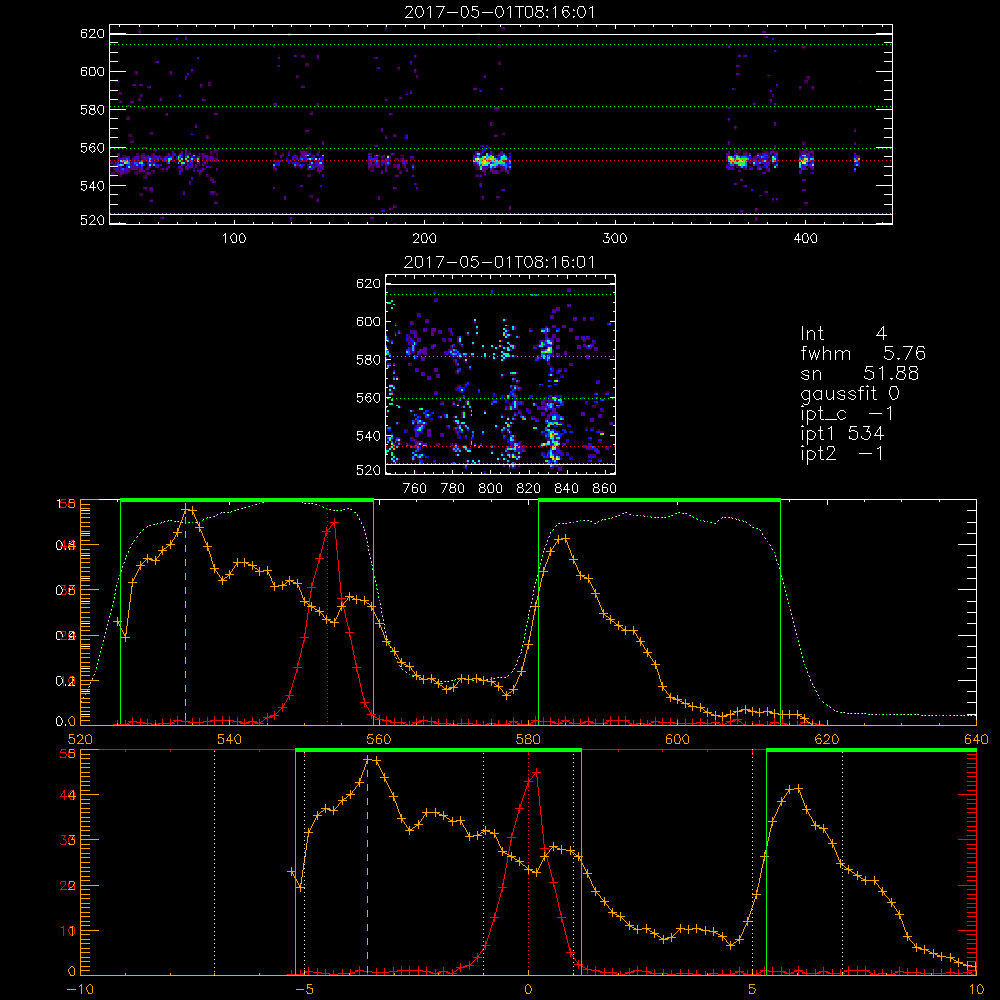Click x-axis label 200 on top spectrogram
1000x1000 pixels.
pos(424,239)
